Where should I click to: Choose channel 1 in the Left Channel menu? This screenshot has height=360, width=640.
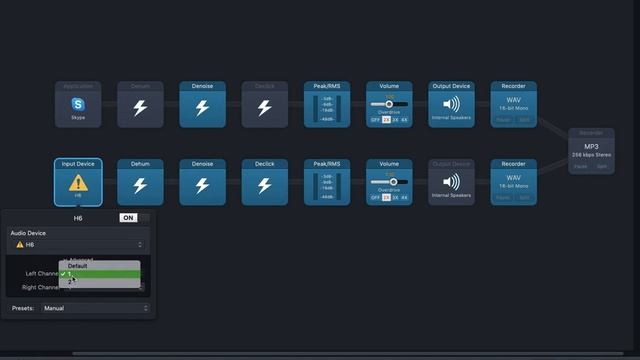click(x=100, y=274)
